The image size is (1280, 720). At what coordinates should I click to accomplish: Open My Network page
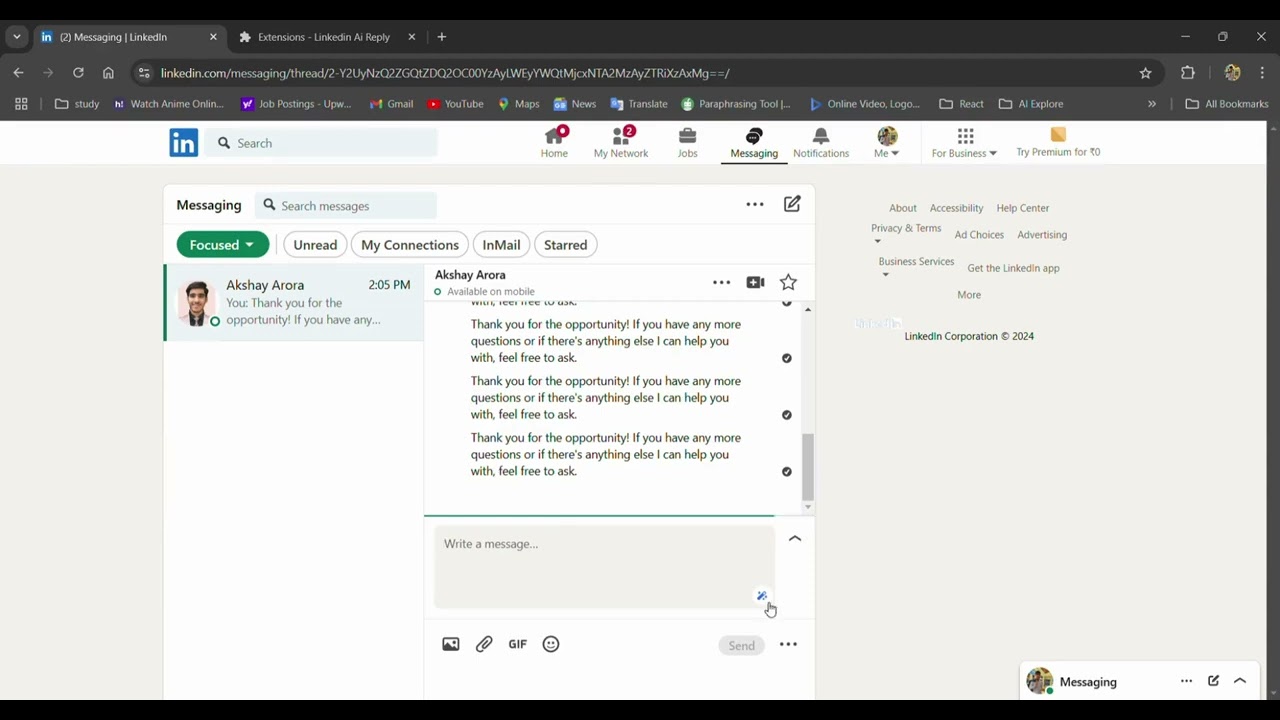[620, 143]
